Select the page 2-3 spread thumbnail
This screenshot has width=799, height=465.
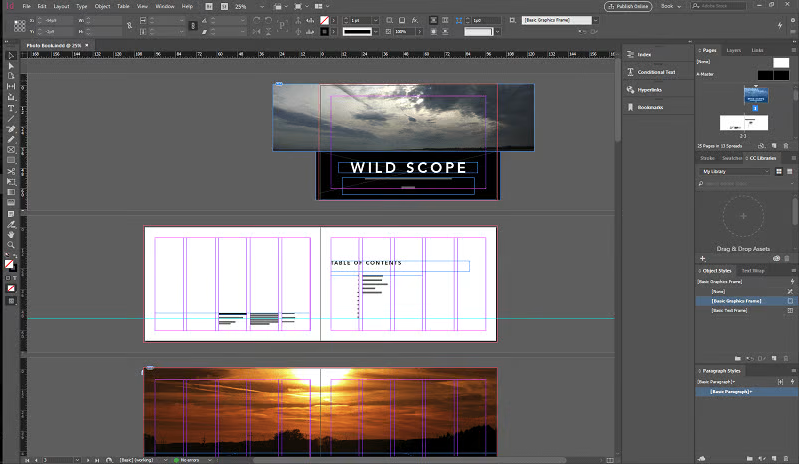[x=743, y=122]
